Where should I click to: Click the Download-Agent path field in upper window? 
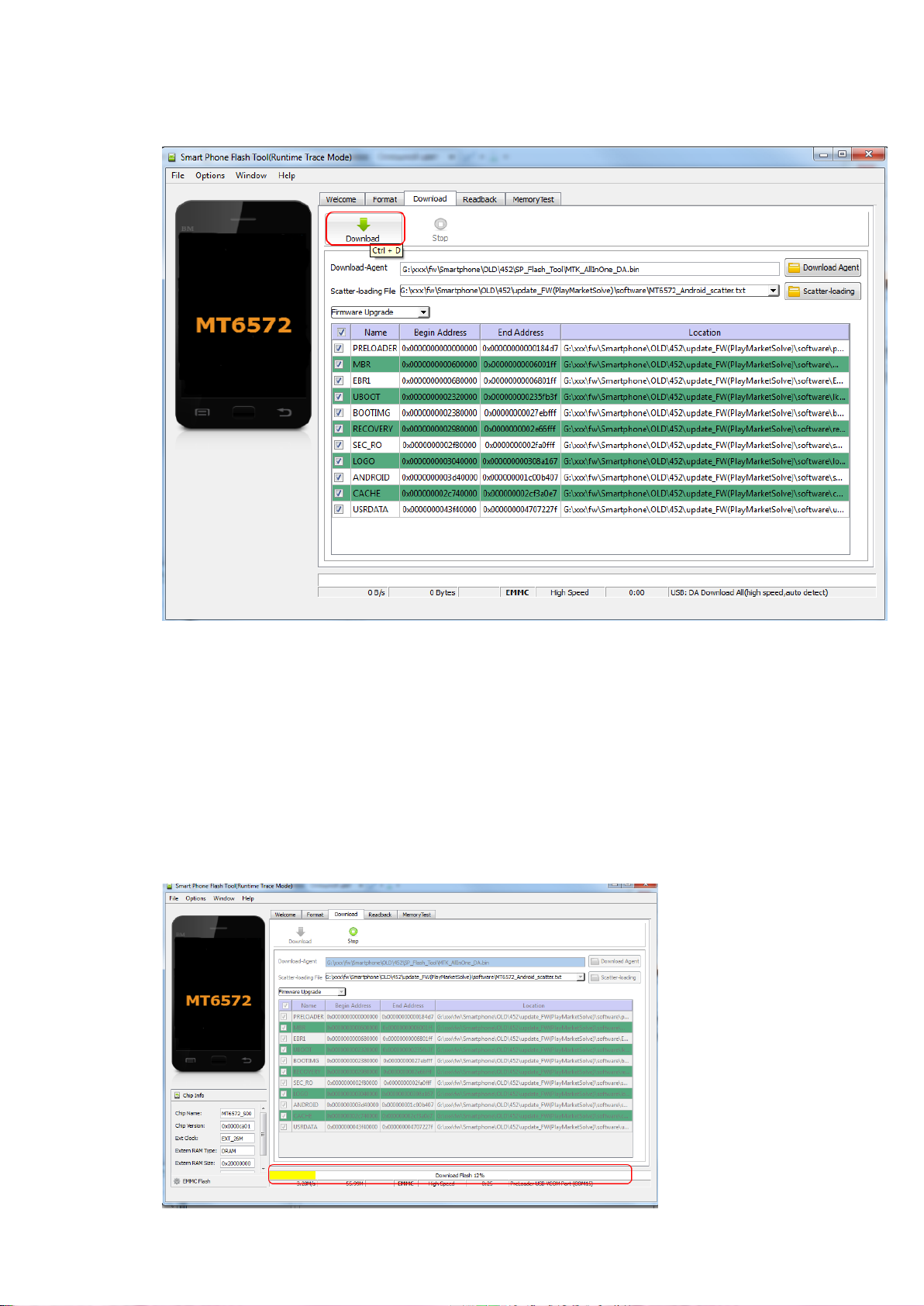click(590, 269)
